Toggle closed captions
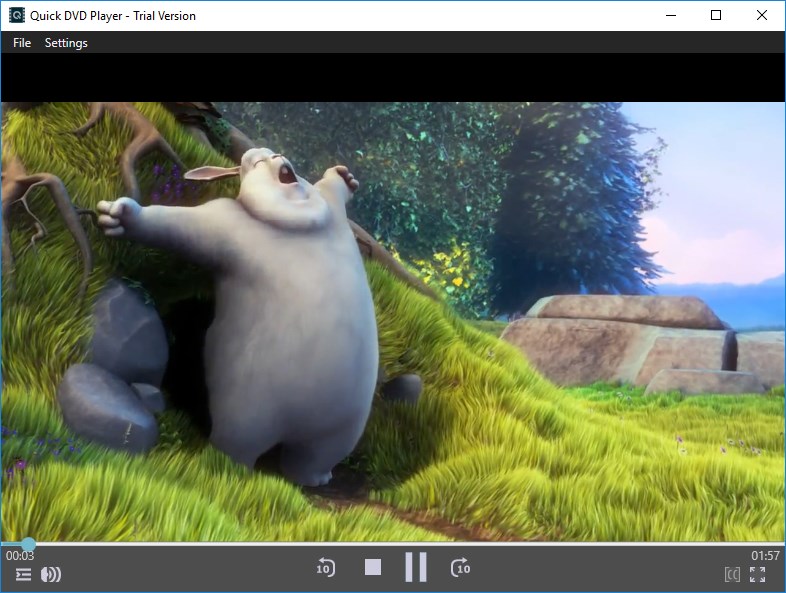 click(x=732, y=574)
